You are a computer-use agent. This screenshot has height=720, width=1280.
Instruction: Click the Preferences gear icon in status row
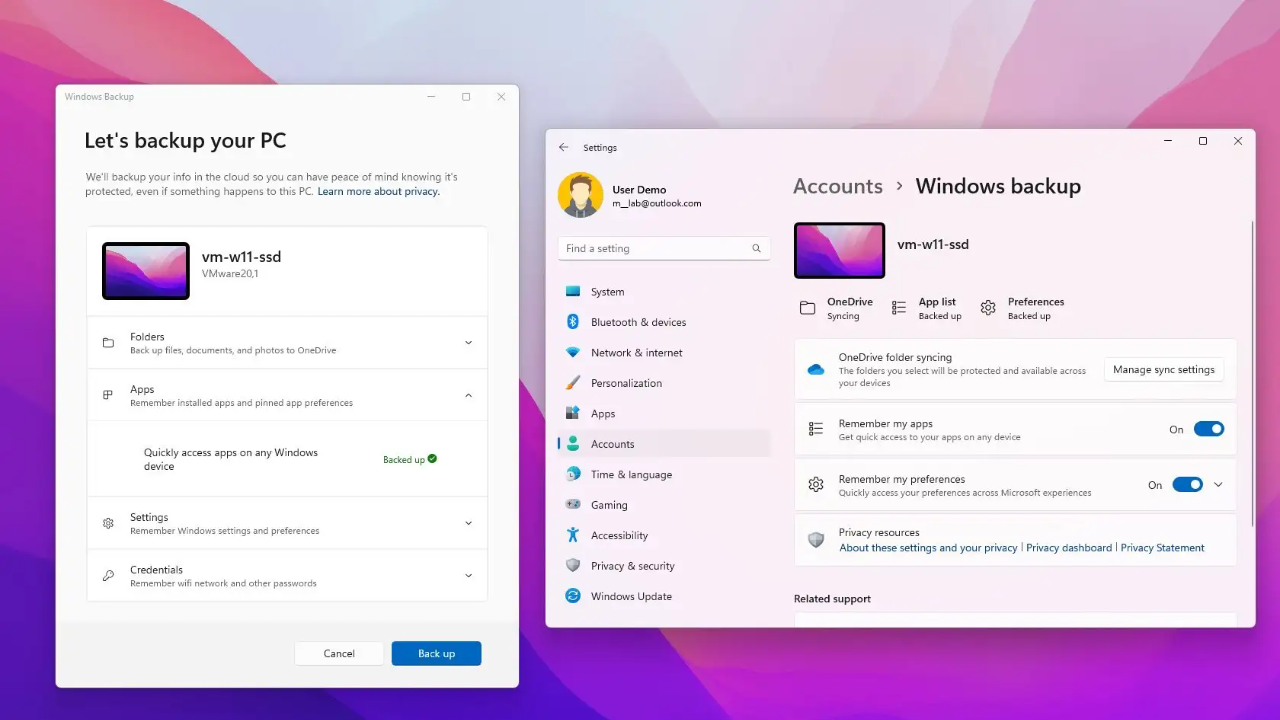988,308
